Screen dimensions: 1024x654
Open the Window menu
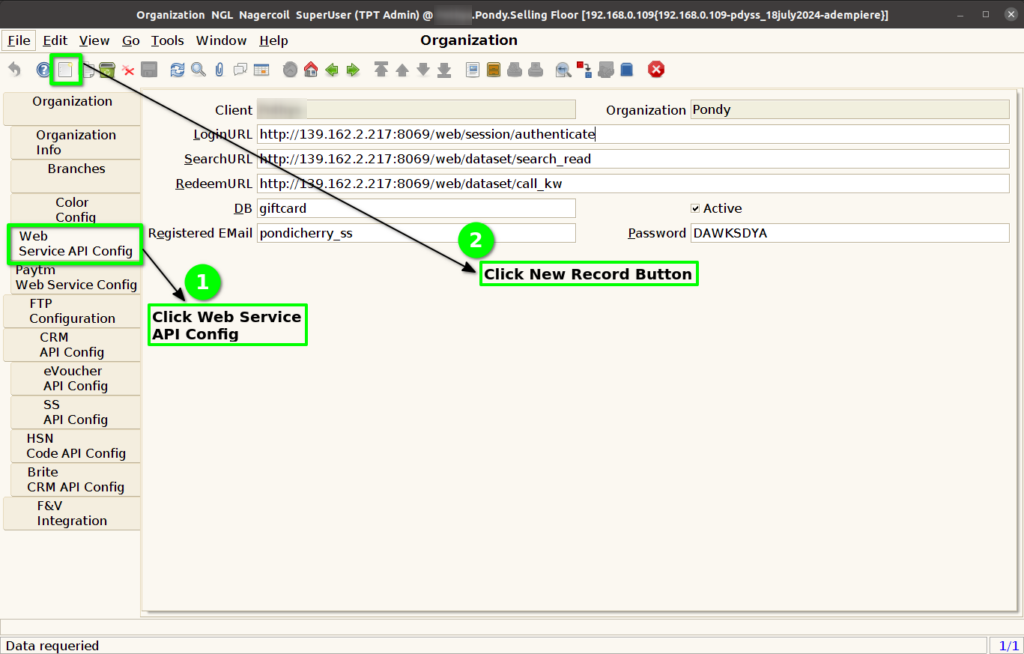[x=221, y=41]
